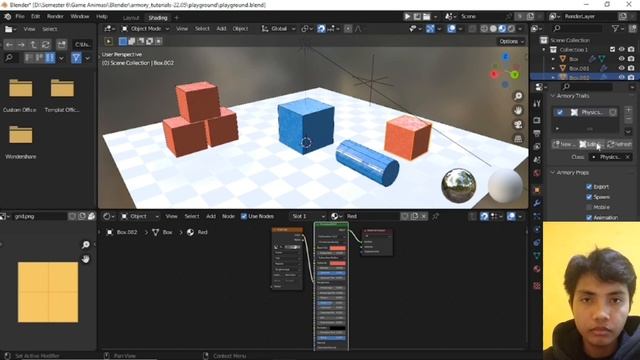Viewport: 640px width, 360px height.
Task: Toggle perspective/orthographic grid gizmo in viewport
Action: click(518, 139)
